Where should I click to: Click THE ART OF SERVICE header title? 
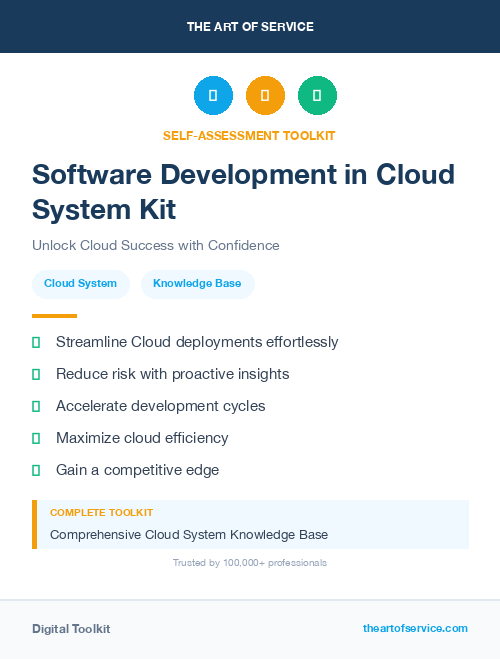pyautogui.click(x=250, y=27)
